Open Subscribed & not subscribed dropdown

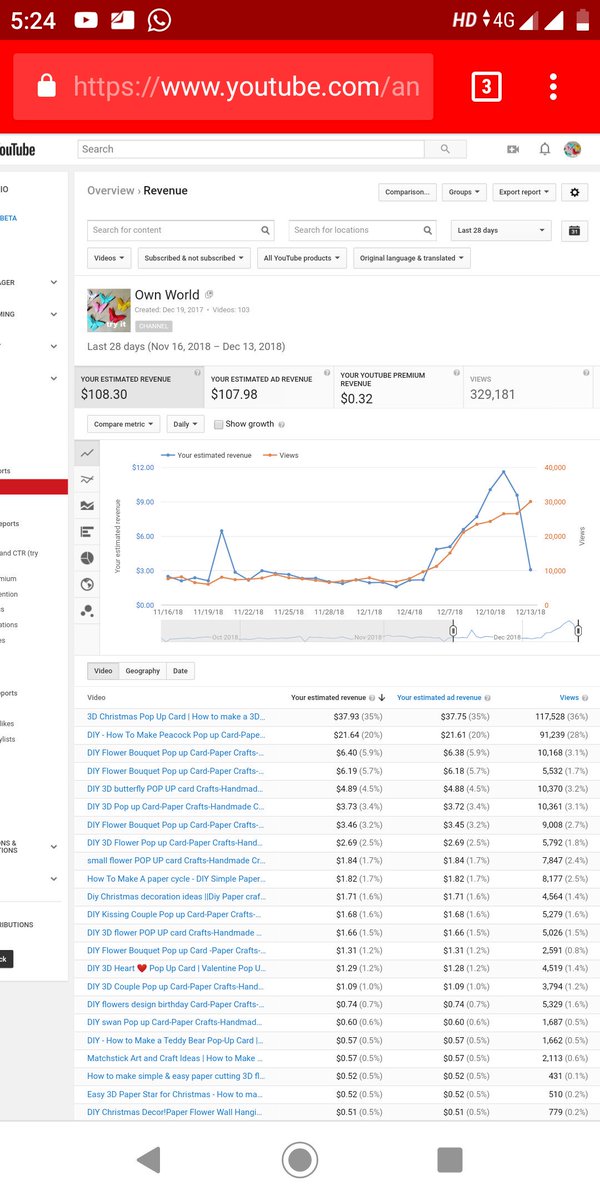pyautogui.click(x=194, y=258)
